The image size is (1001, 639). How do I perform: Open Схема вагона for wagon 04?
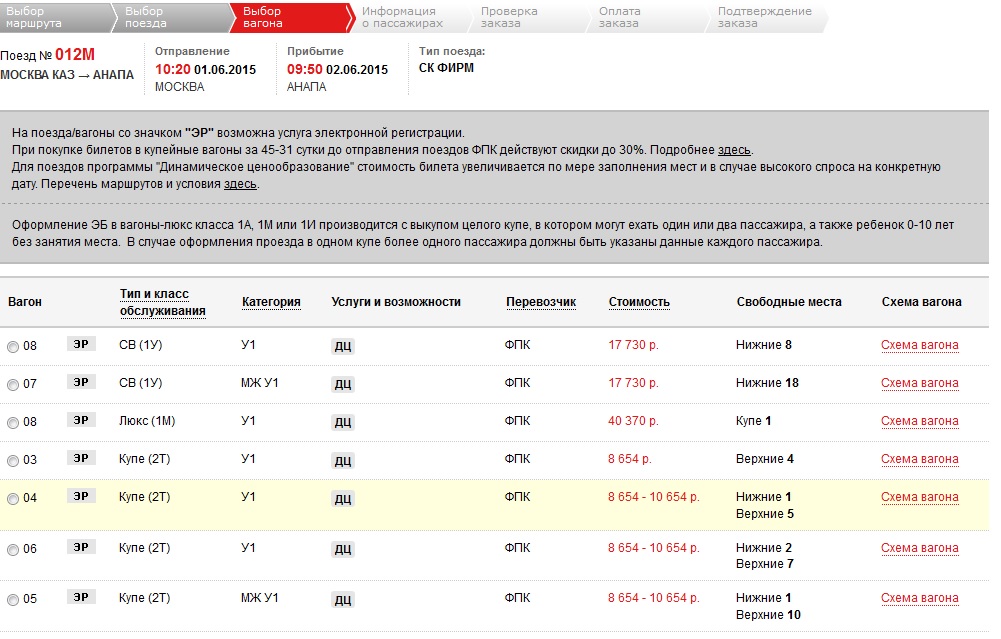[x=919, y=497]
